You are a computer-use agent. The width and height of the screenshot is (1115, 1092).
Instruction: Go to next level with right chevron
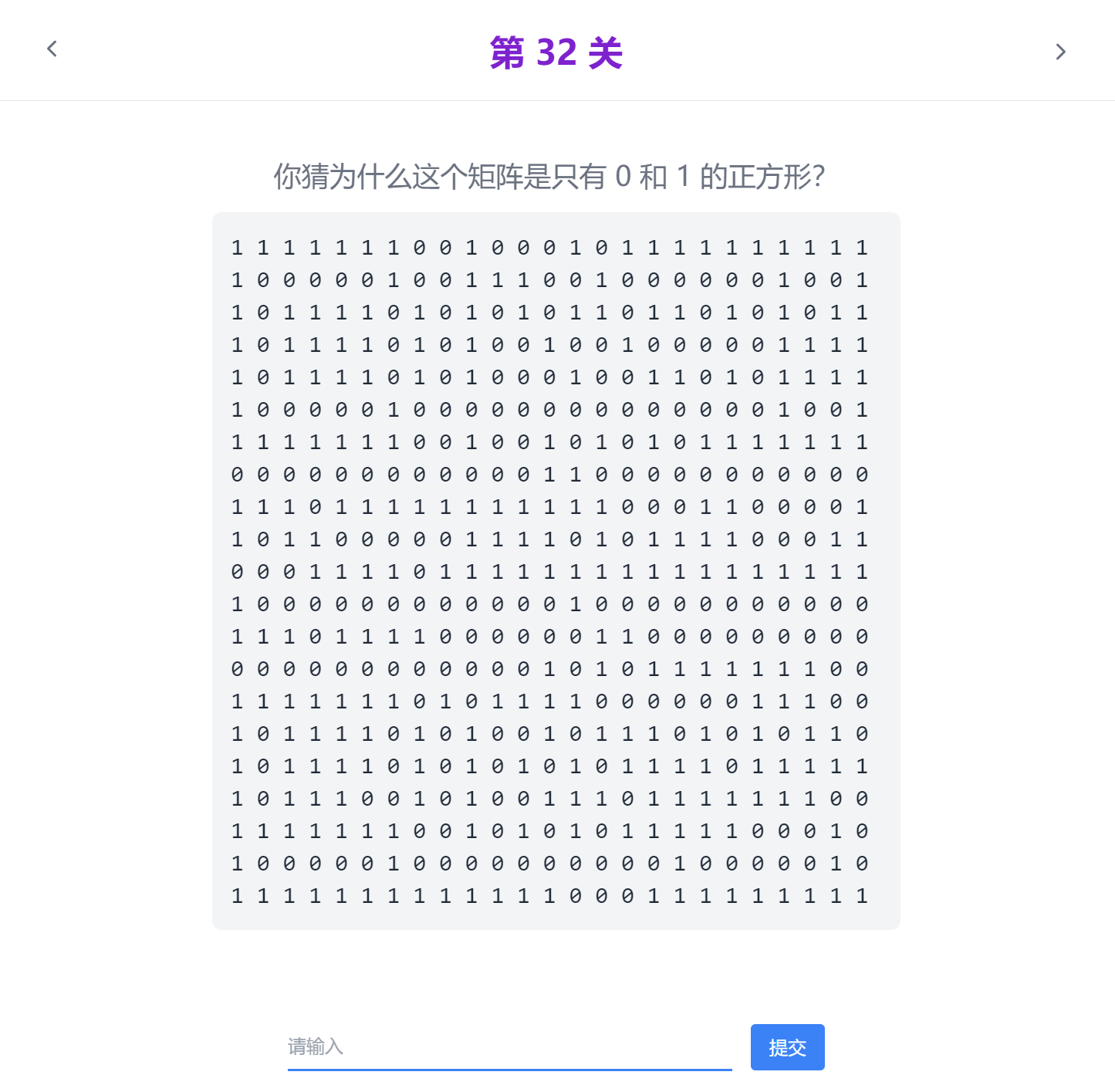pyautogui.click(x=1061, y=52)
